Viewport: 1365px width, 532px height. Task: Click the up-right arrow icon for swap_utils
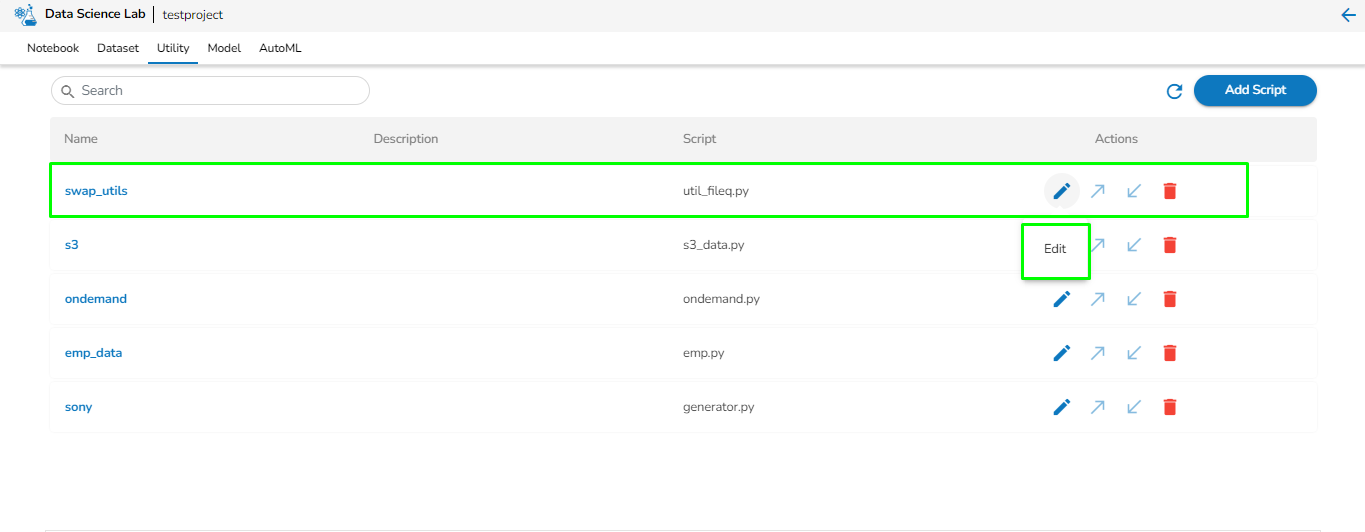(1098, 191)
